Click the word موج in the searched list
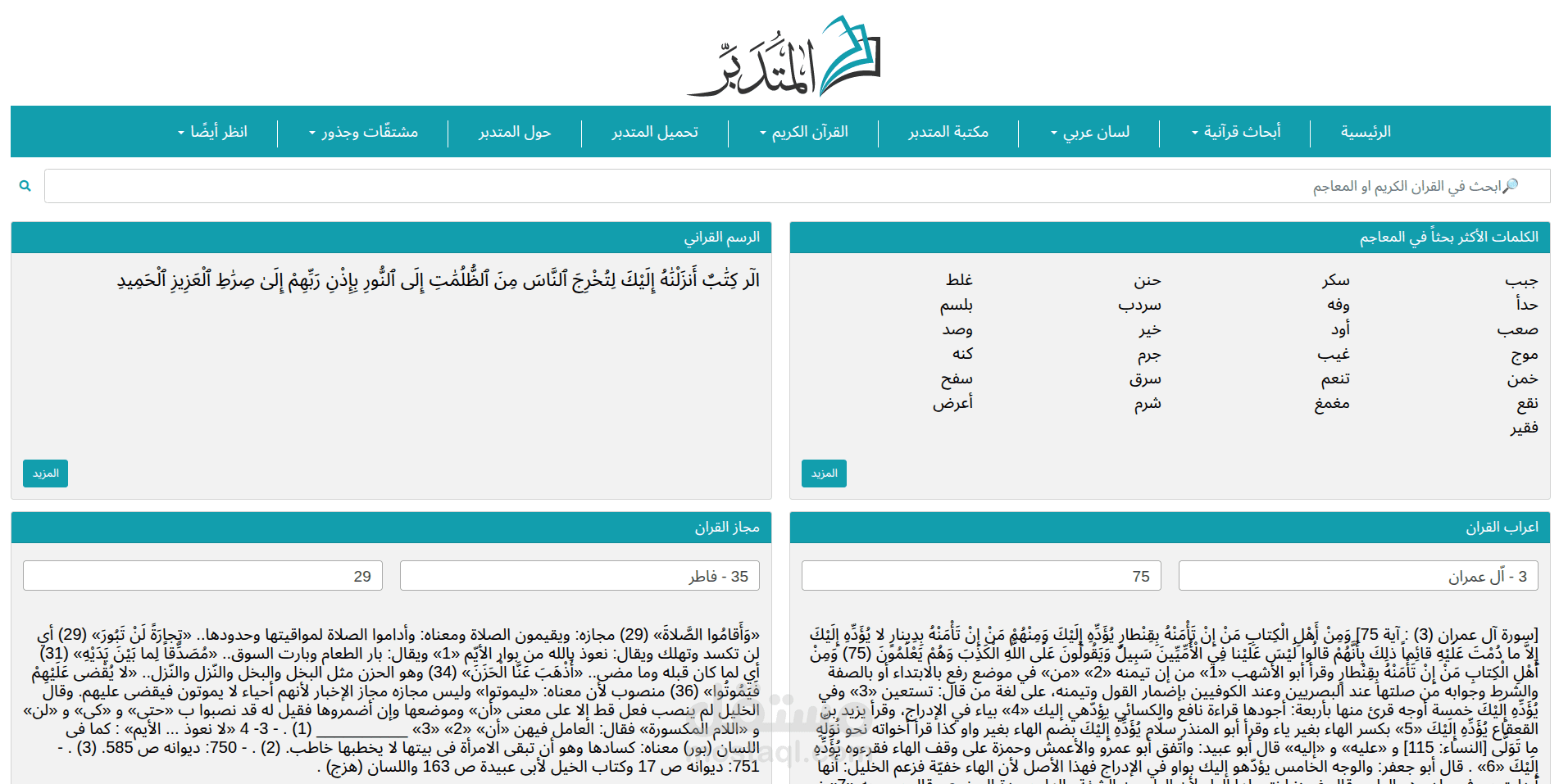 click(1525, 354)
